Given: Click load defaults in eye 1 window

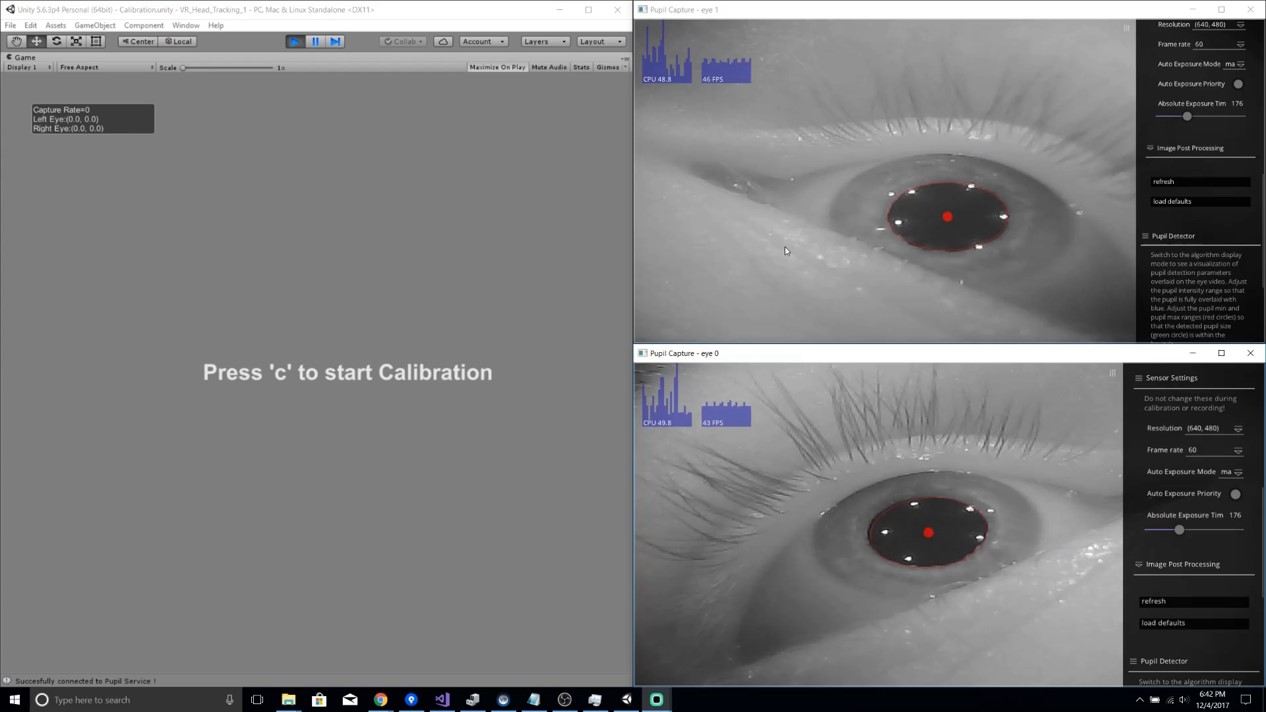Looking at the screenshot, I should point(1199,201).
